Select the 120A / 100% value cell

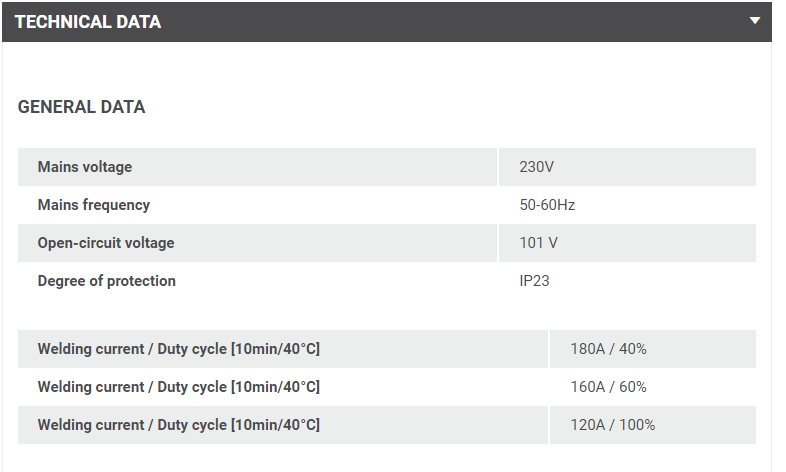(x=612, y=425)
